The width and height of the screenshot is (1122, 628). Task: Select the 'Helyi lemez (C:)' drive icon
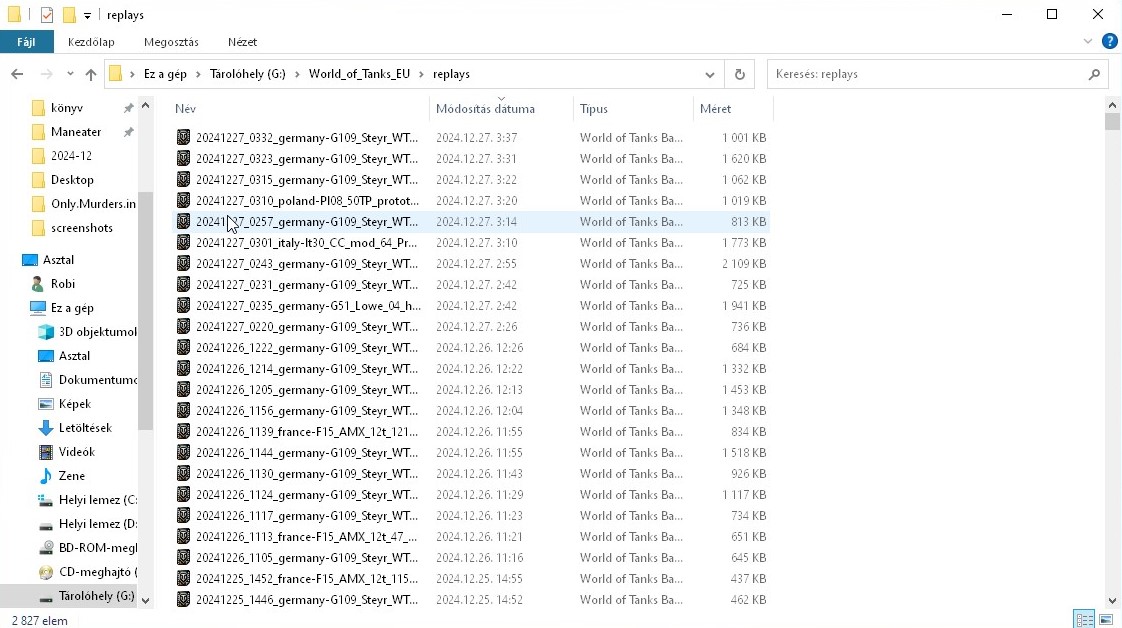pos(46,500)
